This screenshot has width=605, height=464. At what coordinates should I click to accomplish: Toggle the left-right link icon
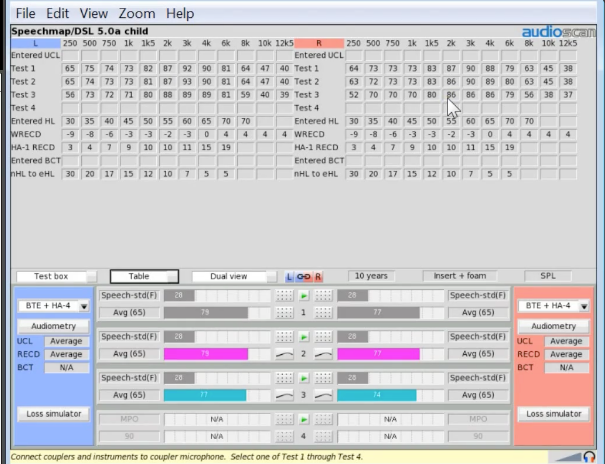pyautogui.click(x=304, y=277)
